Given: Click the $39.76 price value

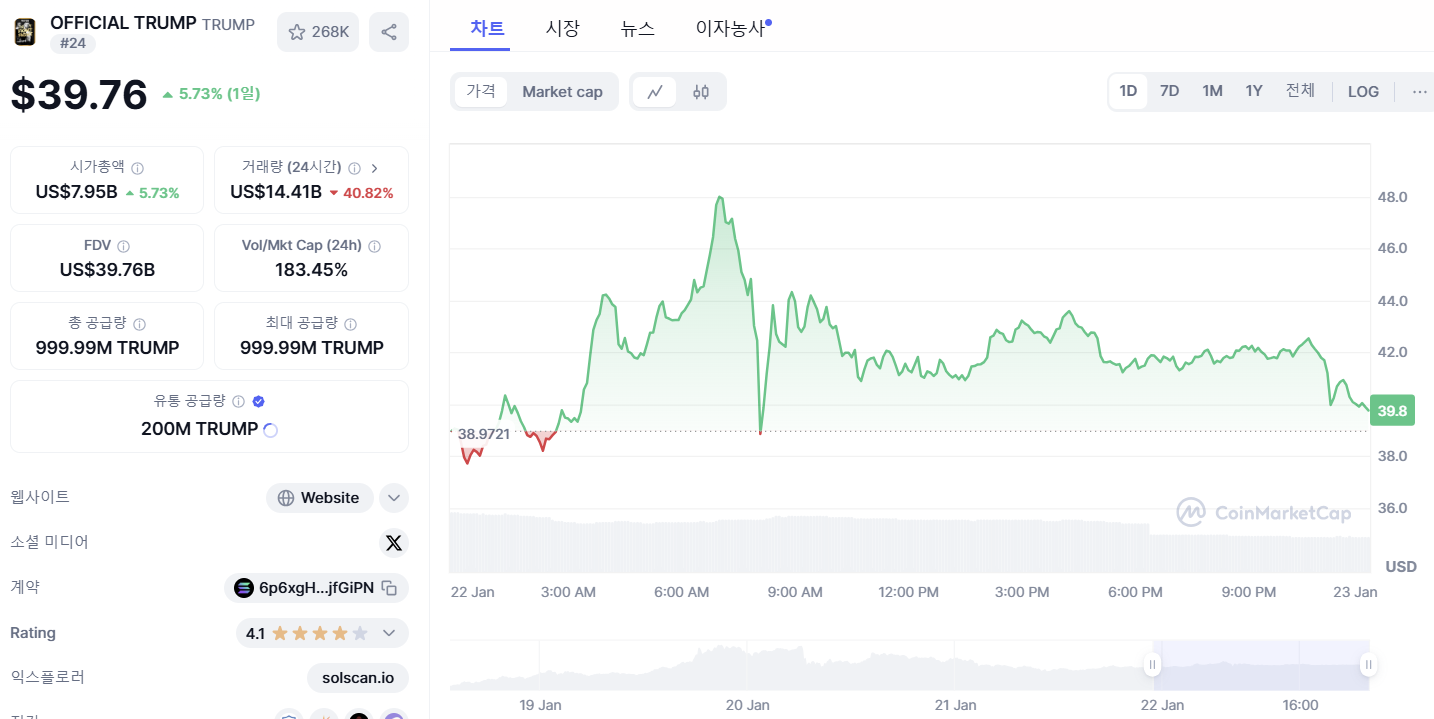Looking at the screenshot, I should click(x=79, y=95).
